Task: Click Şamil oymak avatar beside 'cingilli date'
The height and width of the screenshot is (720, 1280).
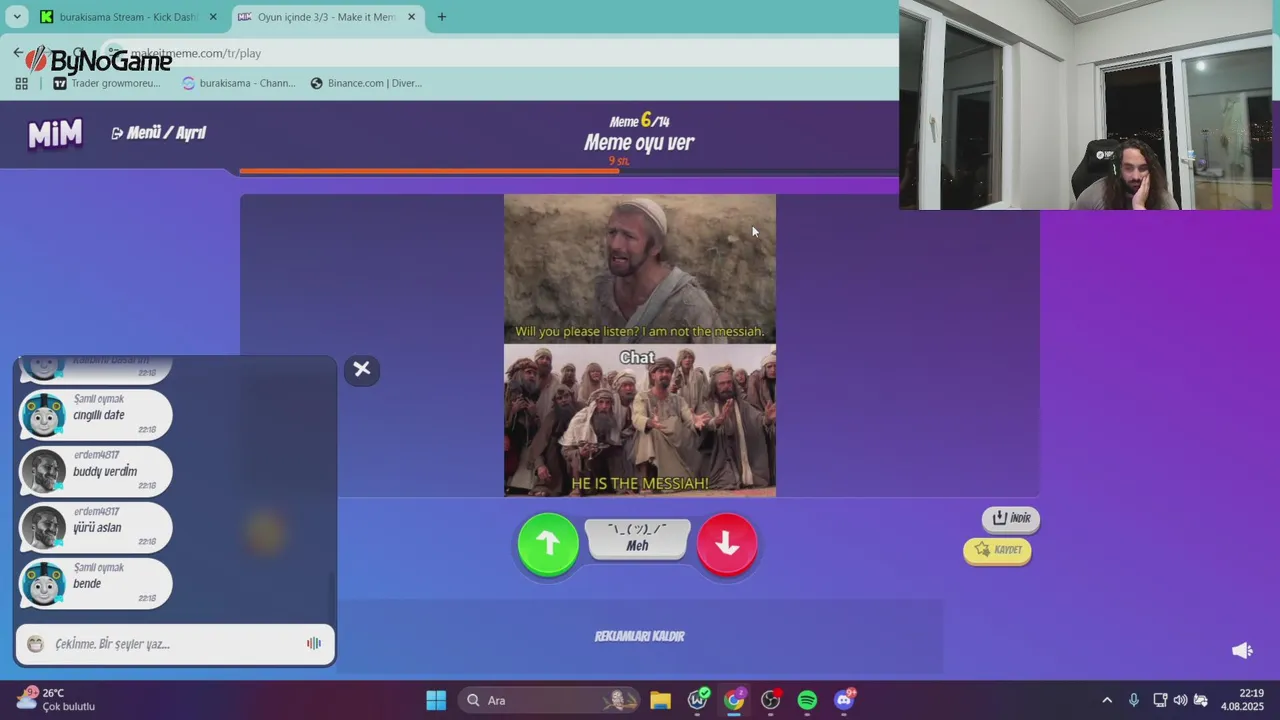Action: point(44,415)
